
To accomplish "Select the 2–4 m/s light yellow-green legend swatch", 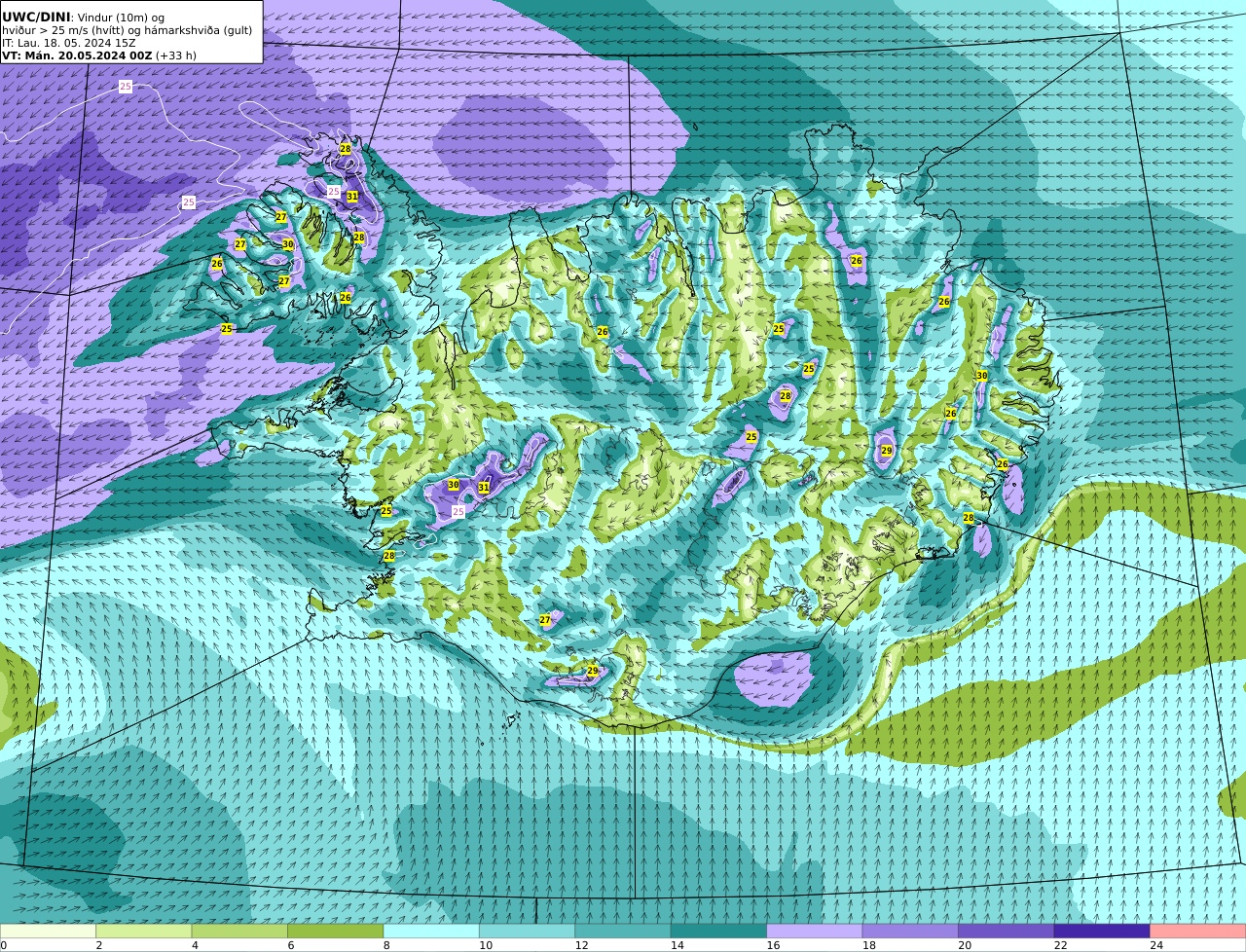I will pyautogui.click(x=144, y=932).
